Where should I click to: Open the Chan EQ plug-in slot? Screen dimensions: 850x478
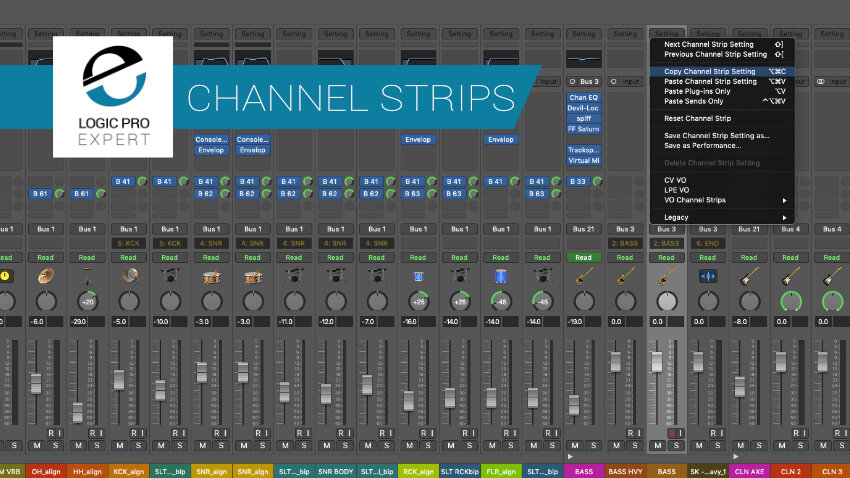tap(583, 98)
